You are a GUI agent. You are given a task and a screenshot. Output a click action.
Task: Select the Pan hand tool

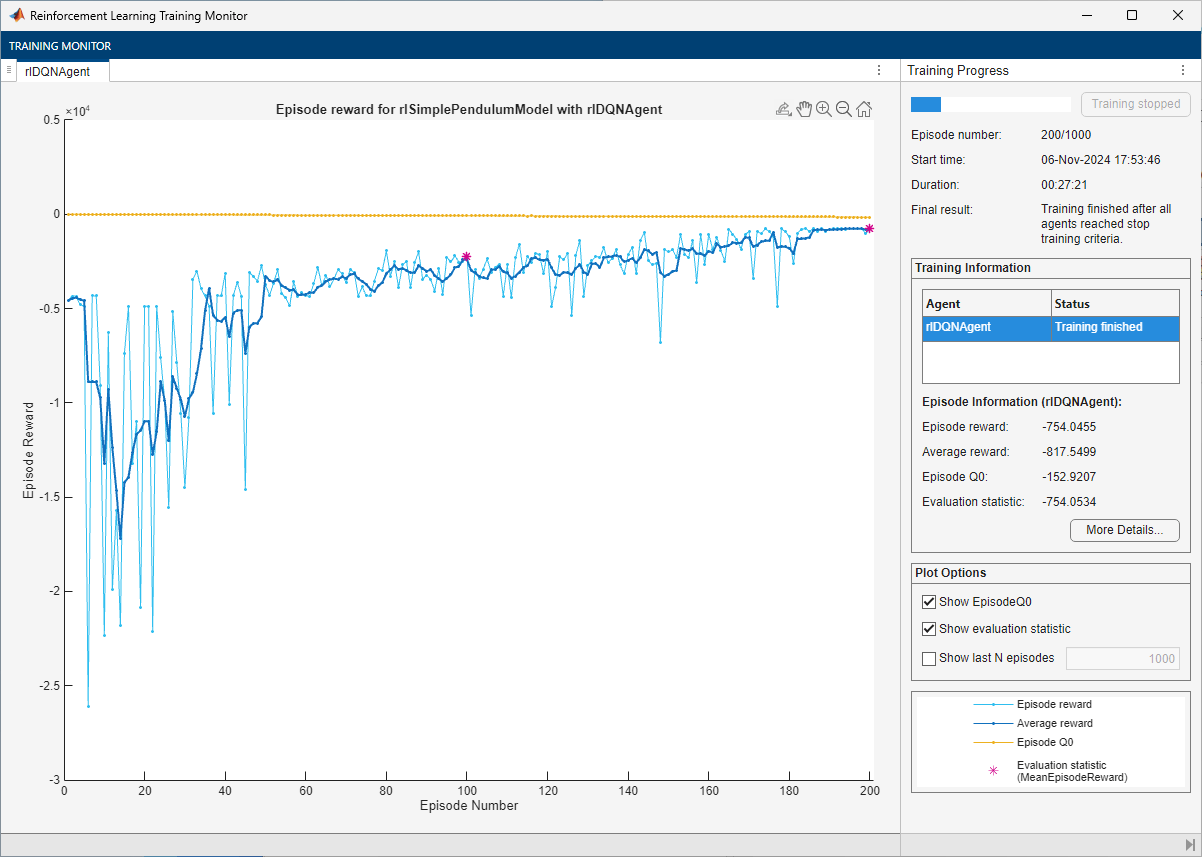[x=804, y=110]
